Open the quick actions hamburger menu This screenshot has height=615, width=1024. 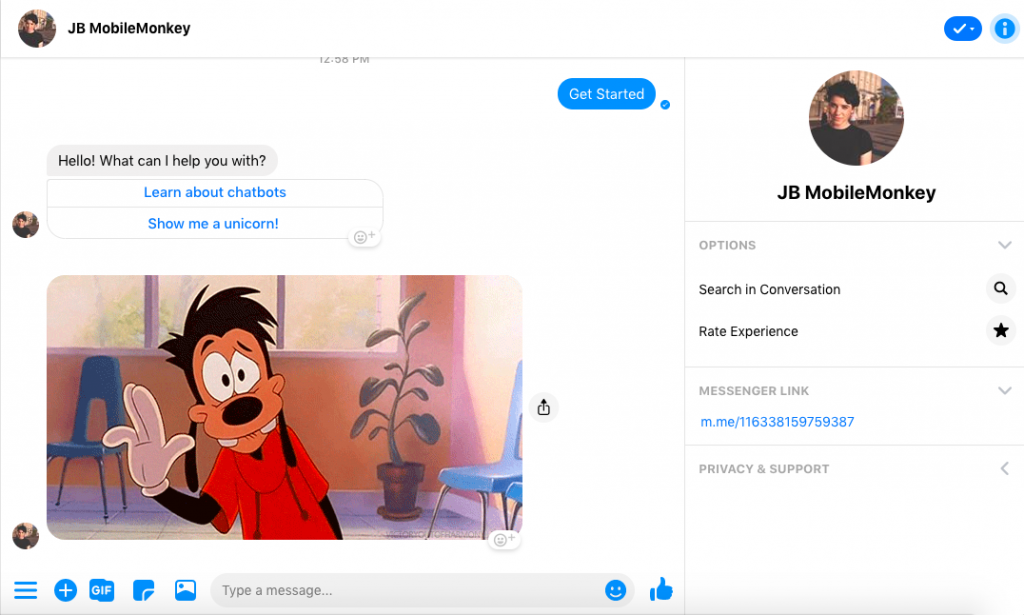(25, 590)
